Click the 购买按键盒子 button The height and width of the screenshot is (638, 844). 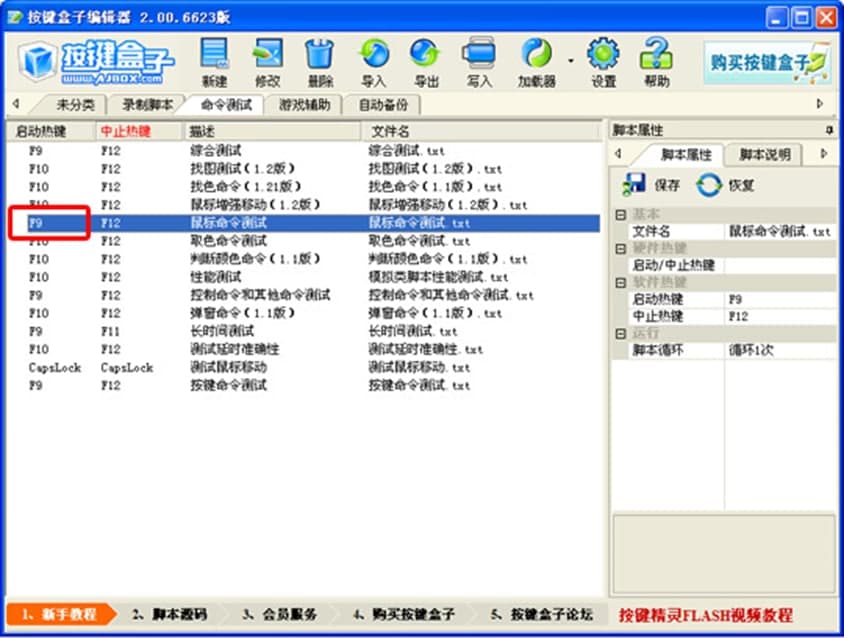click(767, 62)
